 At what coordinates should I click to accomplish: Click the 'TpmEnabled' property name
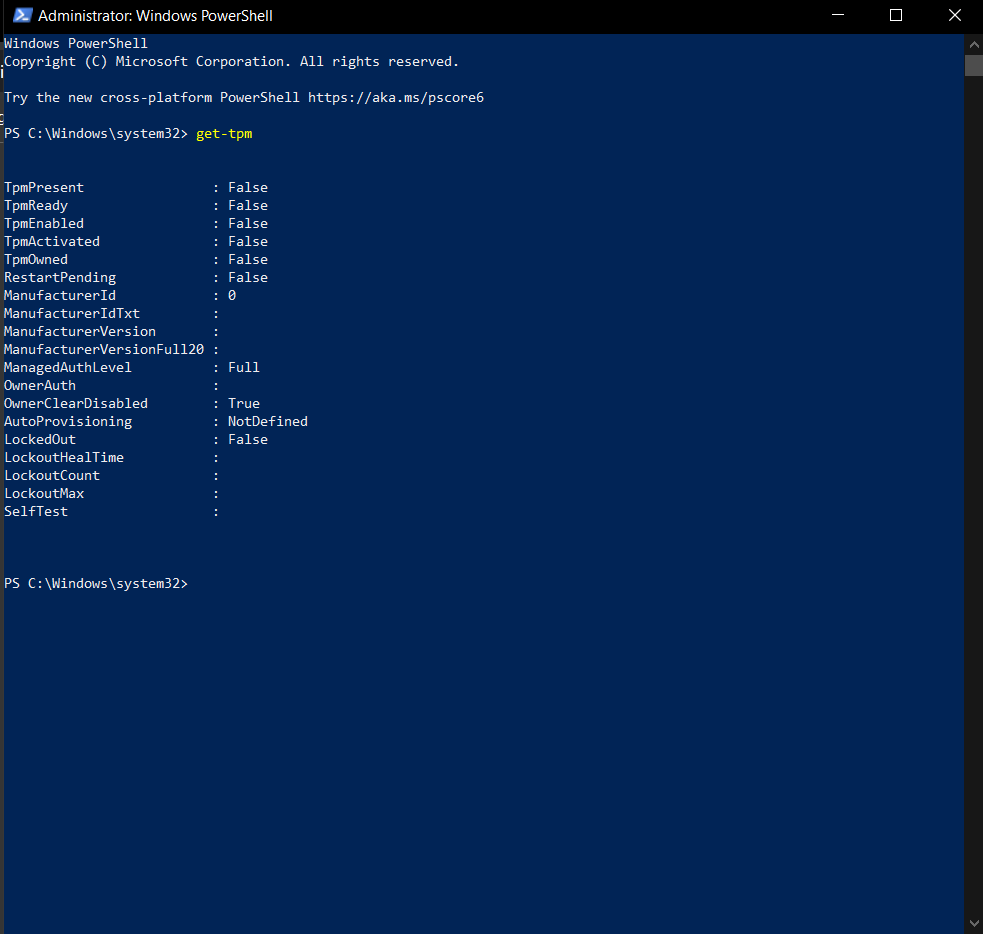coord(44,224)
